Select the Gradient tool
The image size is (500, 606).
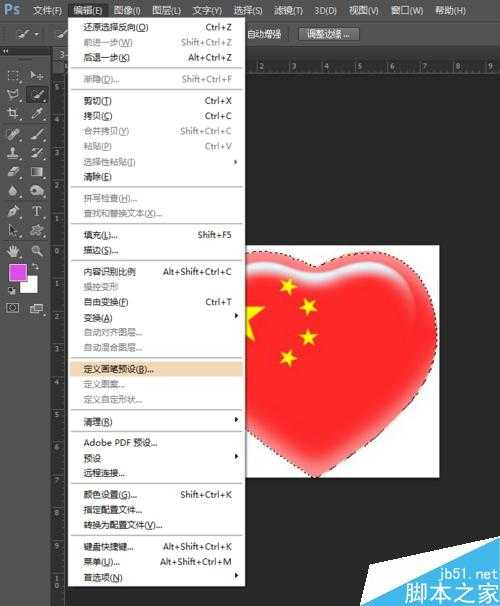click(37, 172)
